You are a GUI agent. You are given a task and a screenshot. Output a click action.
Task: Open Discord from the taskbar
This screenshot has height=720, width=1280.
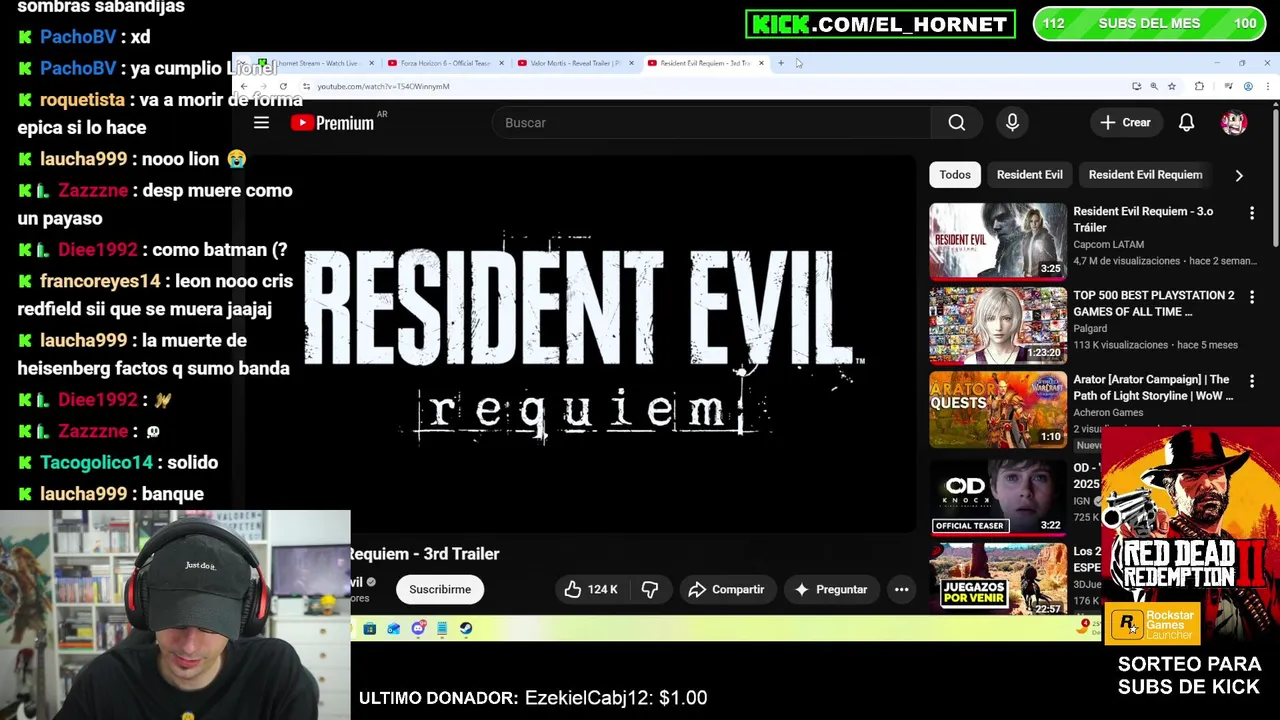pos(418,629)
